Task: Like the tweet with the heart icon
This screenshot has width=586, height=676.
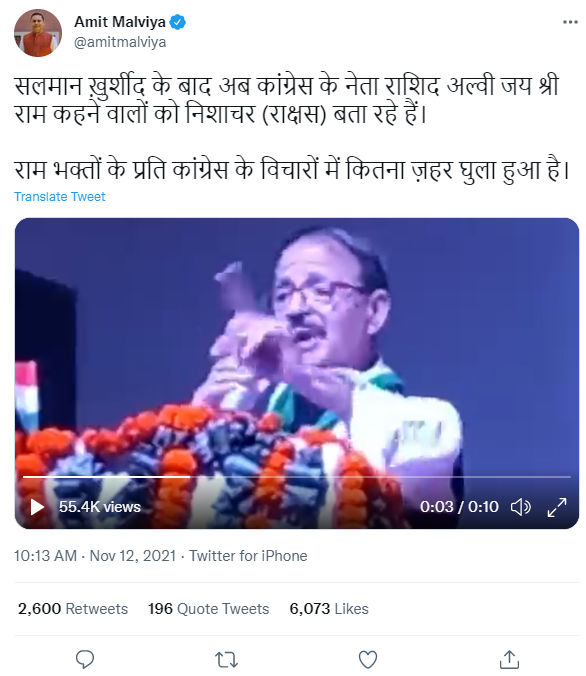Action: (x=368, y=659)
